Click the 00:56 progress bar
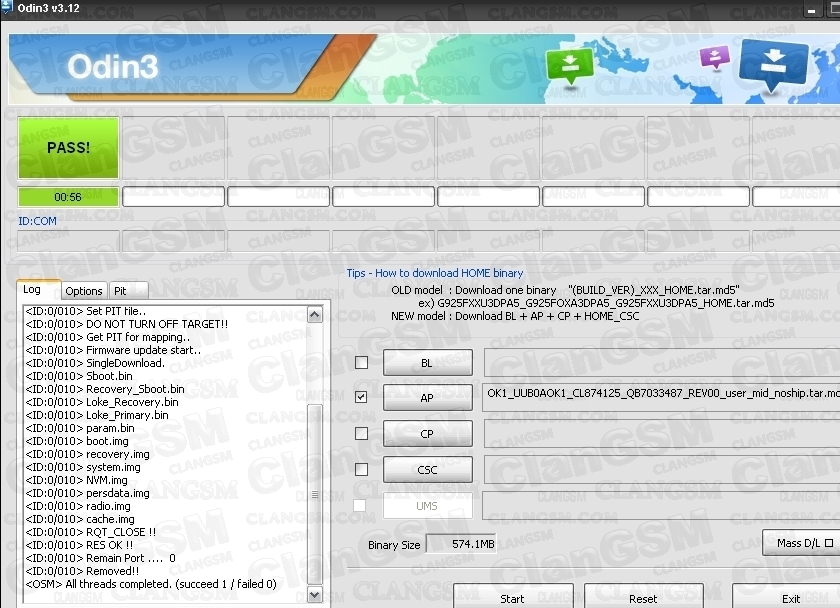Image resolution: width=840 pixels, height=608 pixels. point(68,197)
